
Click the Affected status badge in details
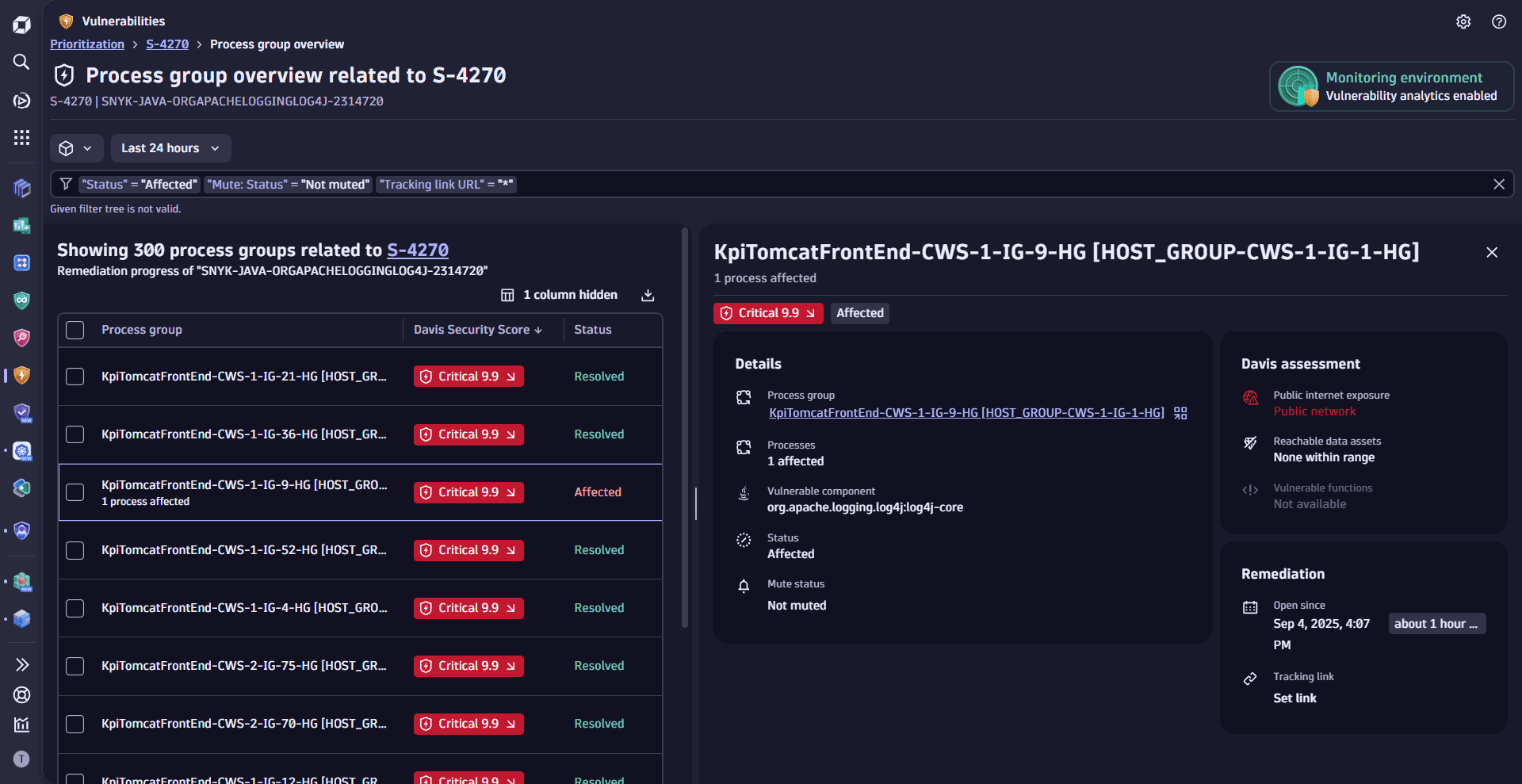[860, 313]
